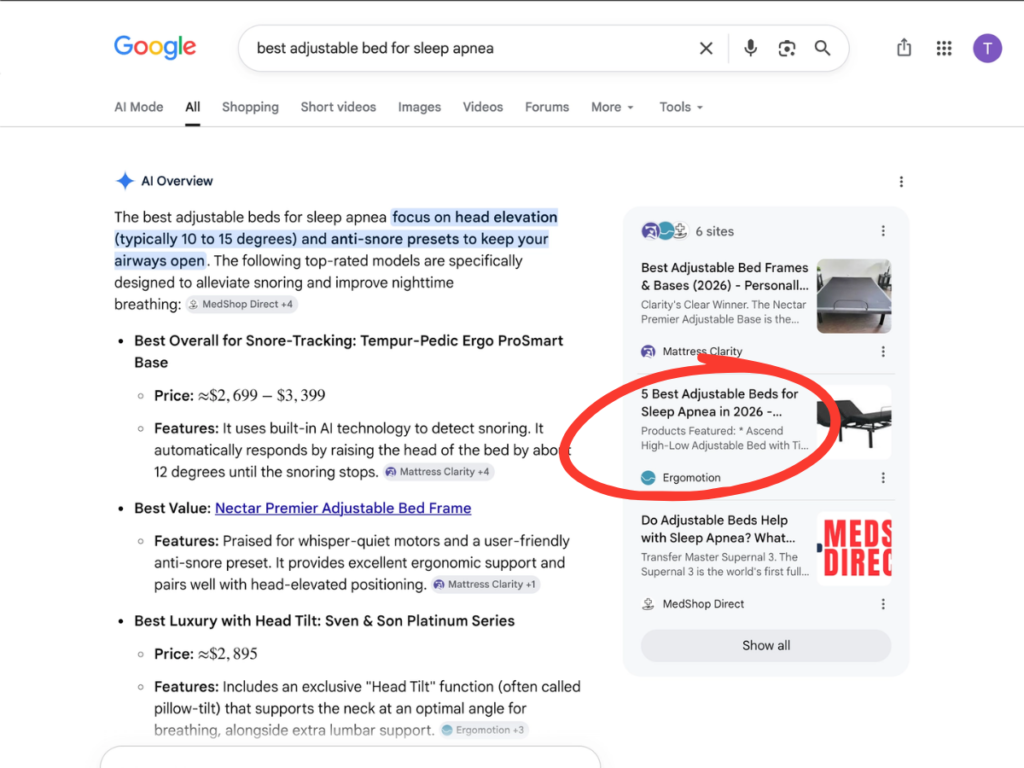Click the share icon in header
1024x768 pixels.
[904, 47]
